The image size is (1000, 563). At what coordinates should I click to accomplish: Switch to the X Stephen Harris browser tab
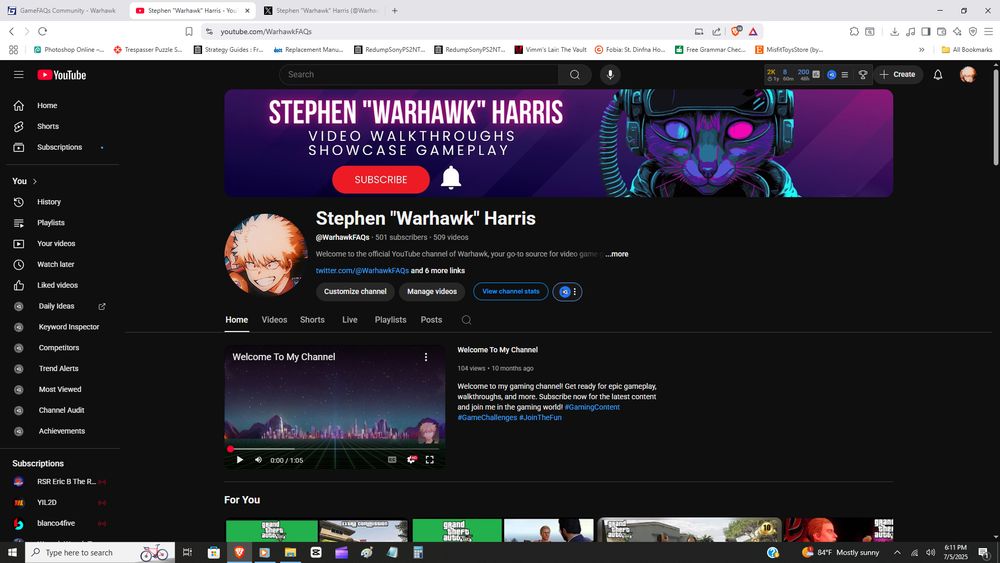tap(321, 11)
